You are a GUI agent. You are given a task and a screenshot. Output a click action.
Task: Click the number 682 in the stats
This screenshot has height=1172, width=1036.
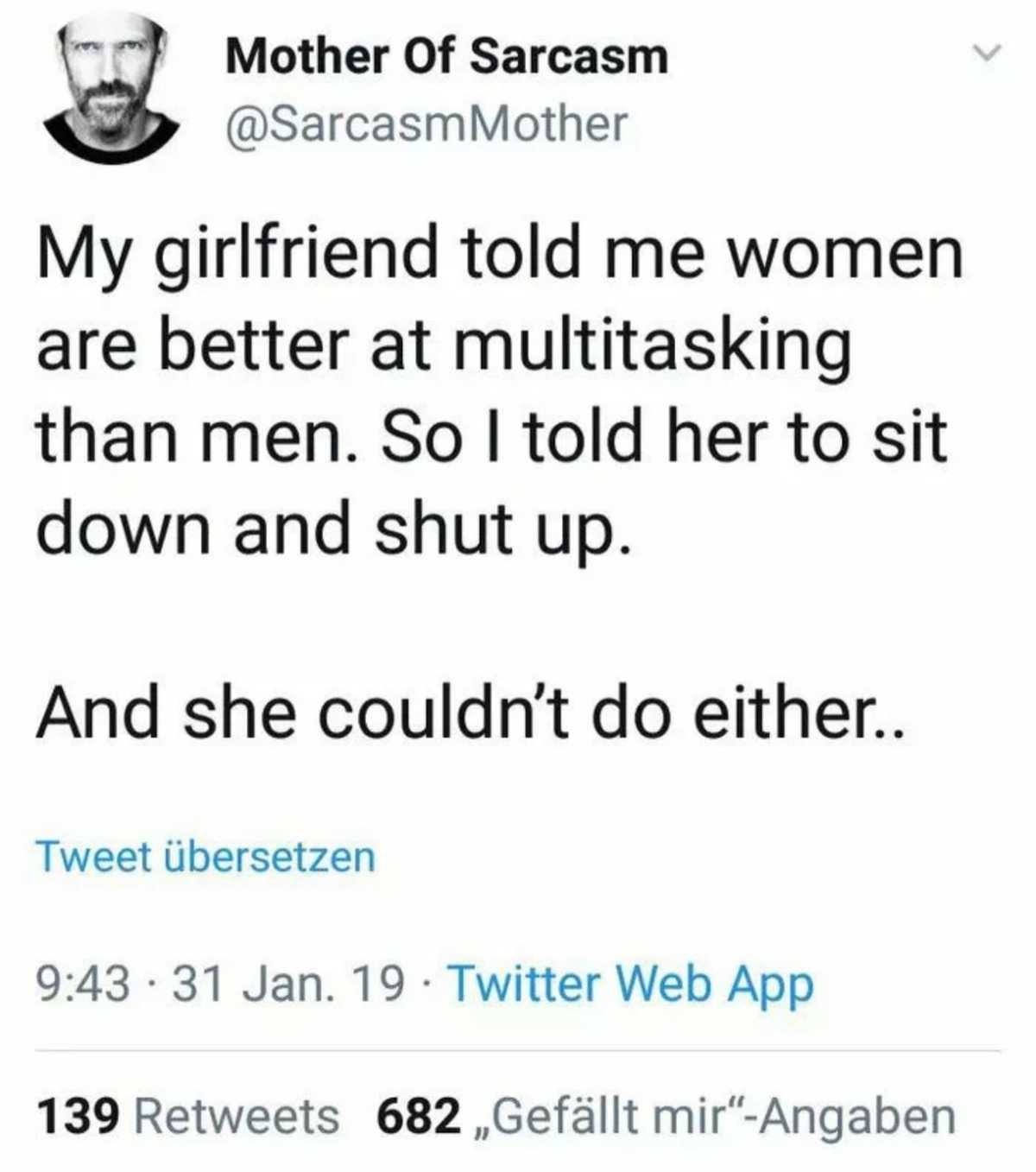(419, 1116)
